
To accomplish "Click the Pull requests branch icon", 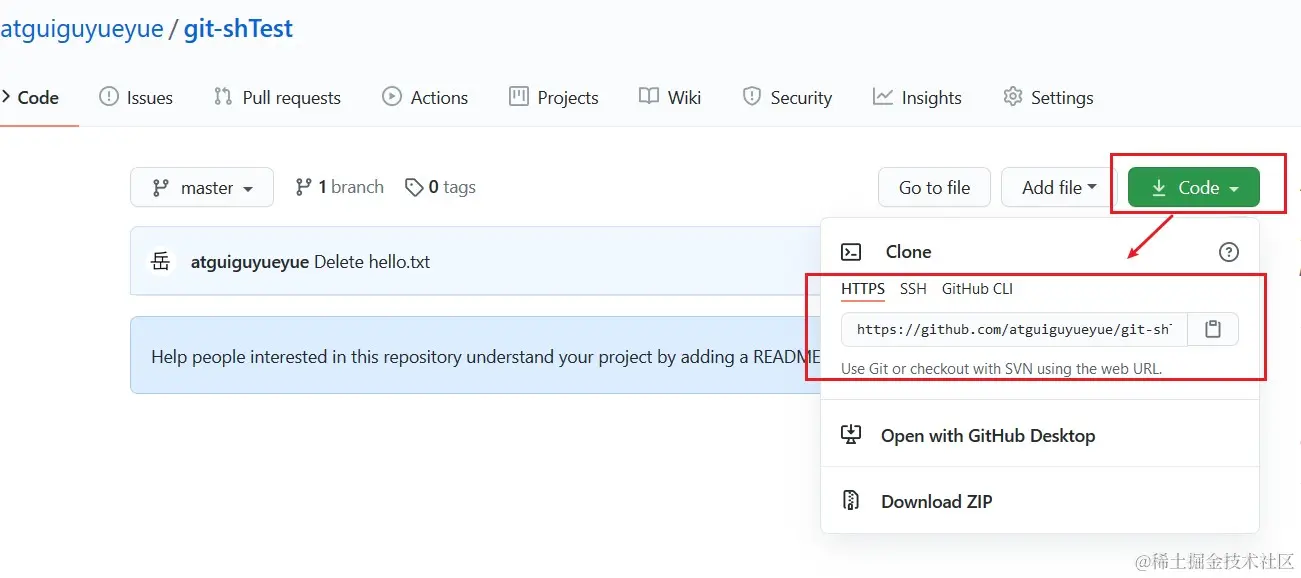I will (x=223, y=96).
